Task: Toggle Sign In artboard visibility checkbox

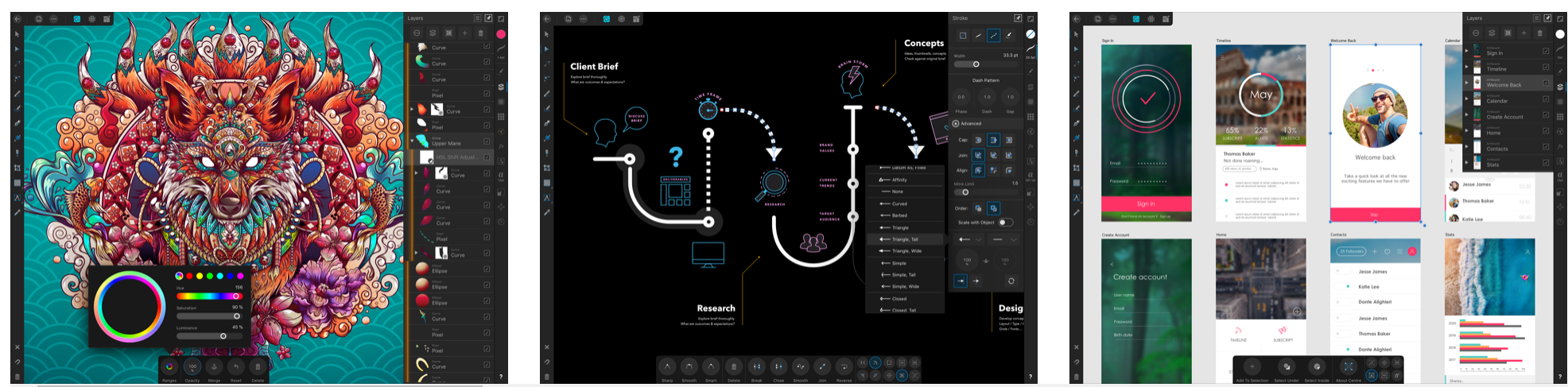Action: pyautogui.click(x=1546, y=51)
